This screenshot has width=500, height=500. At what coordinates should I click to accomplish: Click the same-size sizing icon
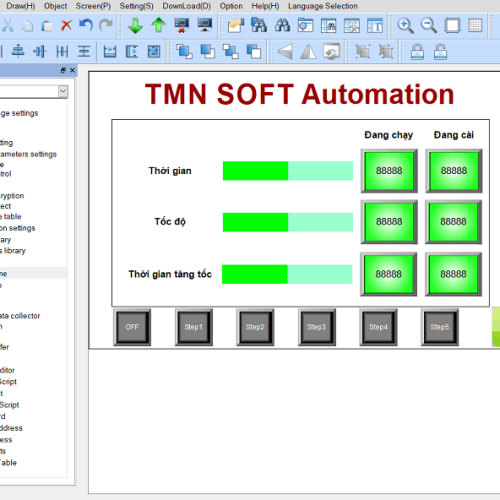pos(154,51)
